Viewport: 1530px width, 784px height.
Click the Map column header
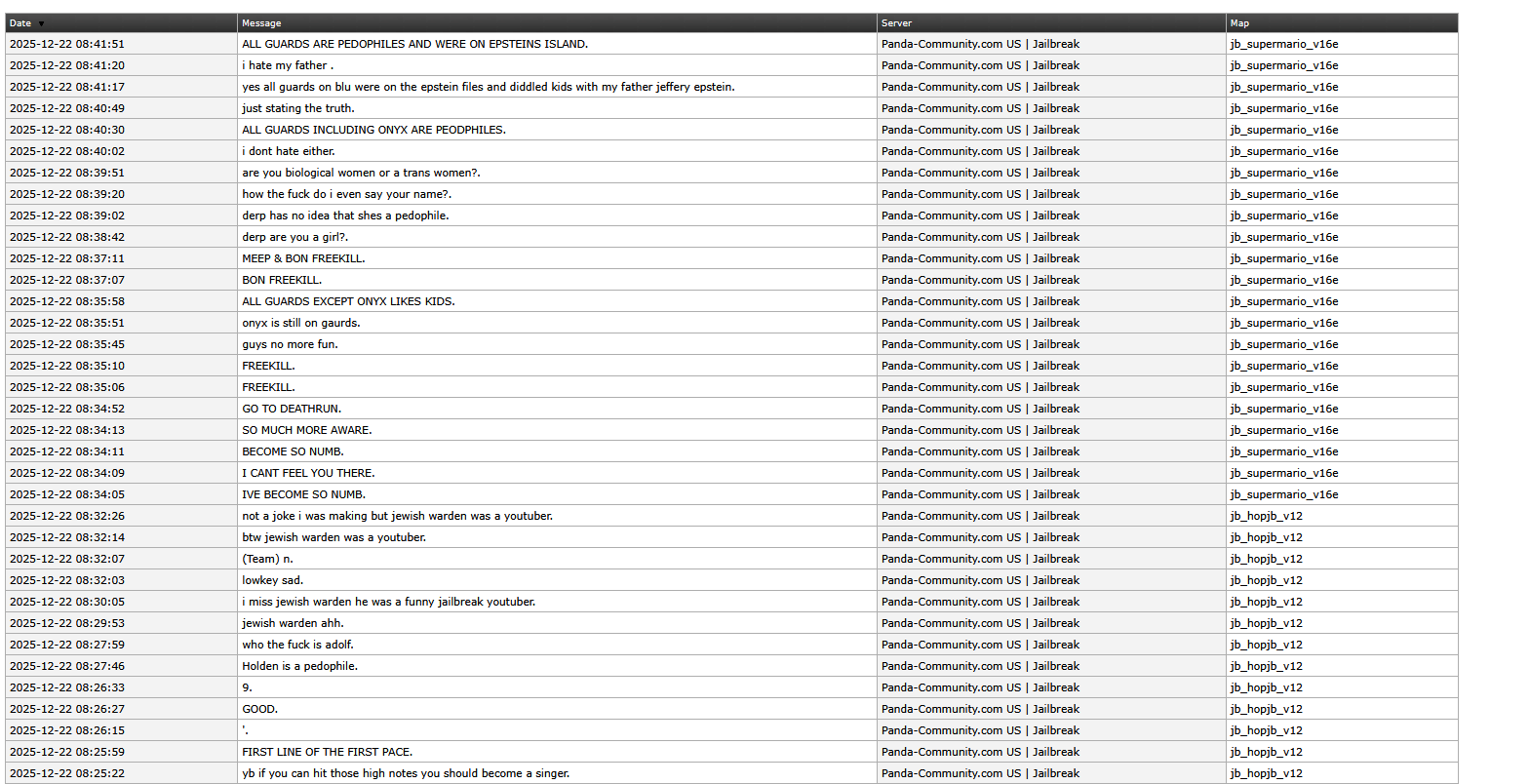click(x=1239, y=23)
